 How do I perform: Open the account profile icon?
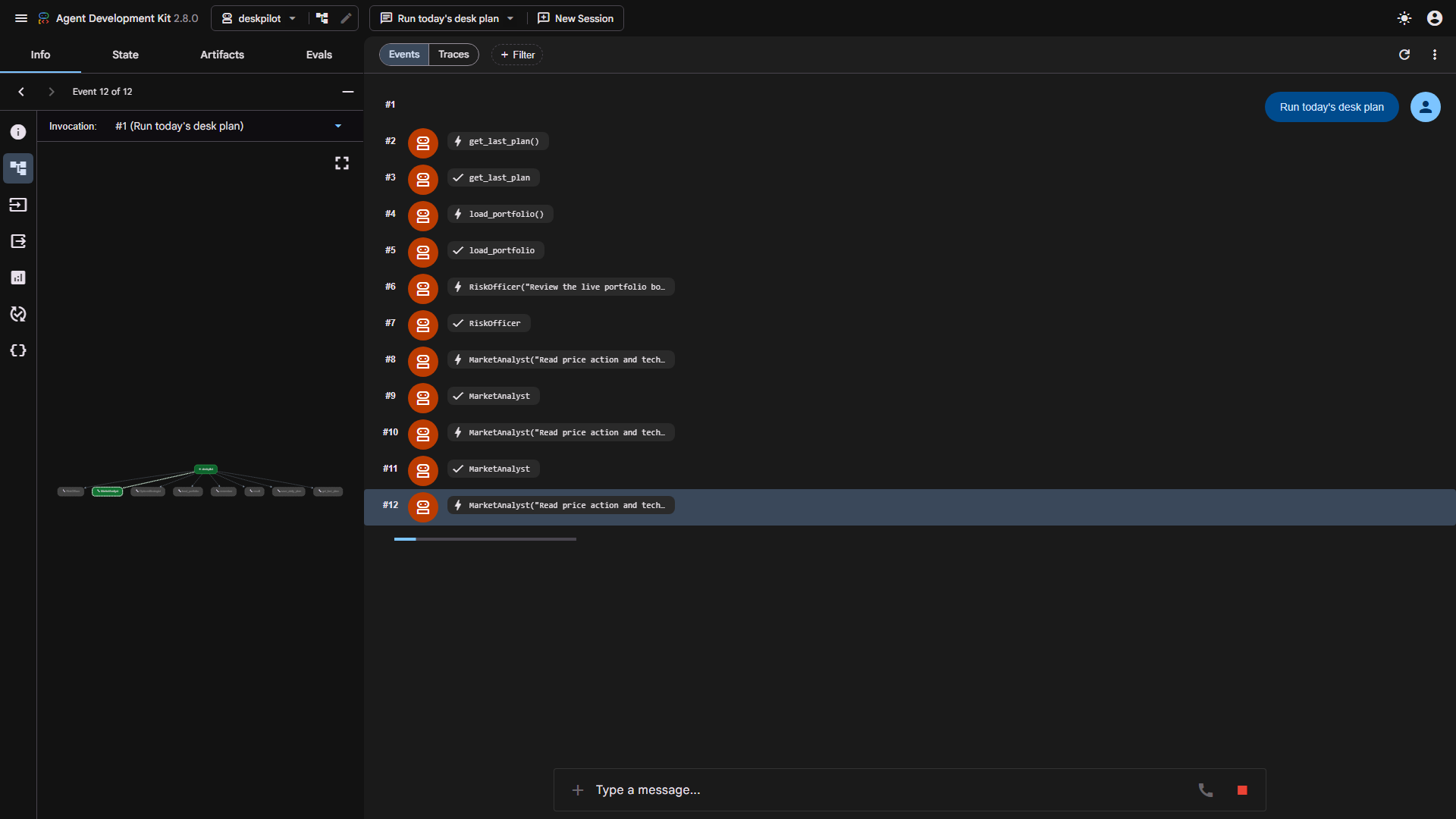1435,18
